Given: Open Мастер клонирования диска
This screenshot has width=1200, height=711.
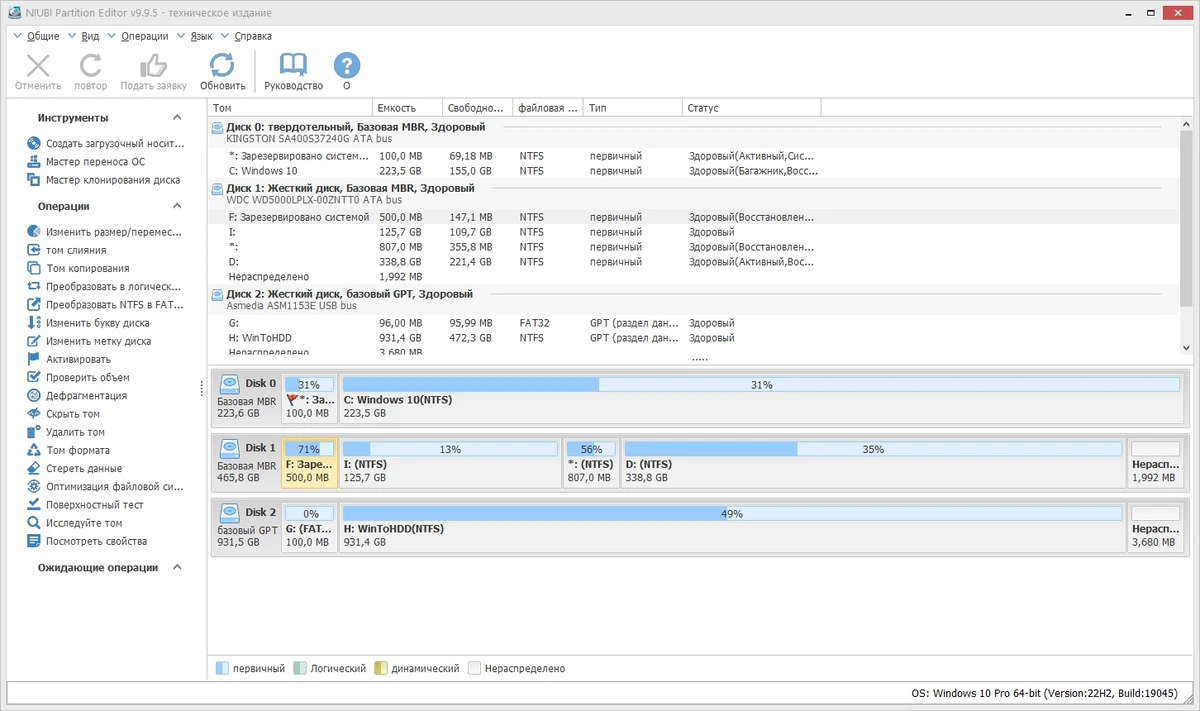Looking at the screenshot, I should 104,180.
